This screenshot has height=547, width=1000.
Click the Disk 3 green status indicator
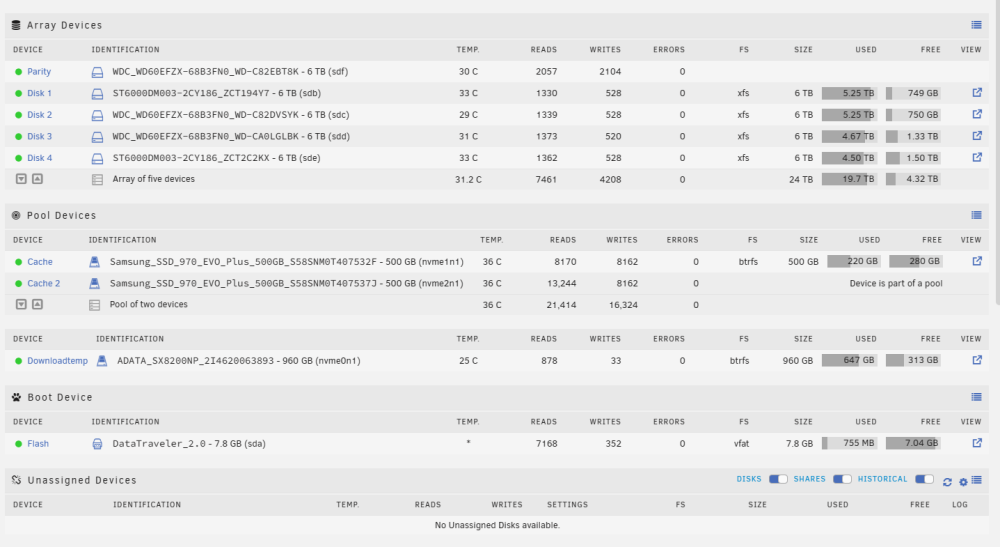[18, 136]
